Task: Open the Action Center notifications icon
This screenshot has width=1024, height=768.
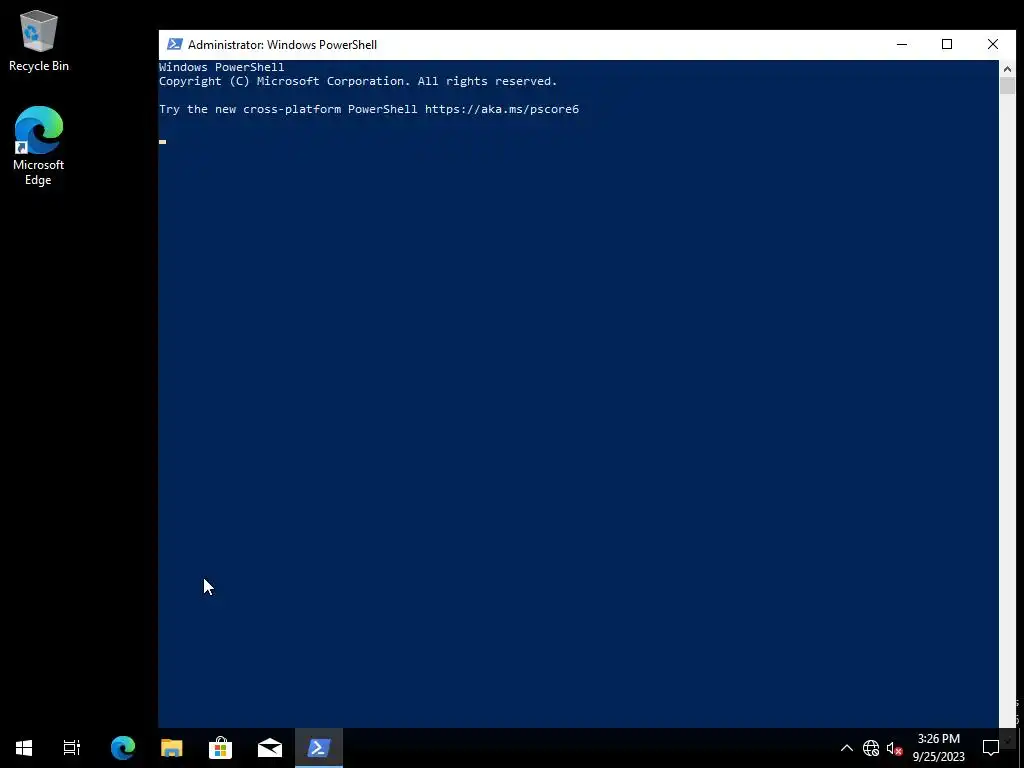Action: coord(991,748)
